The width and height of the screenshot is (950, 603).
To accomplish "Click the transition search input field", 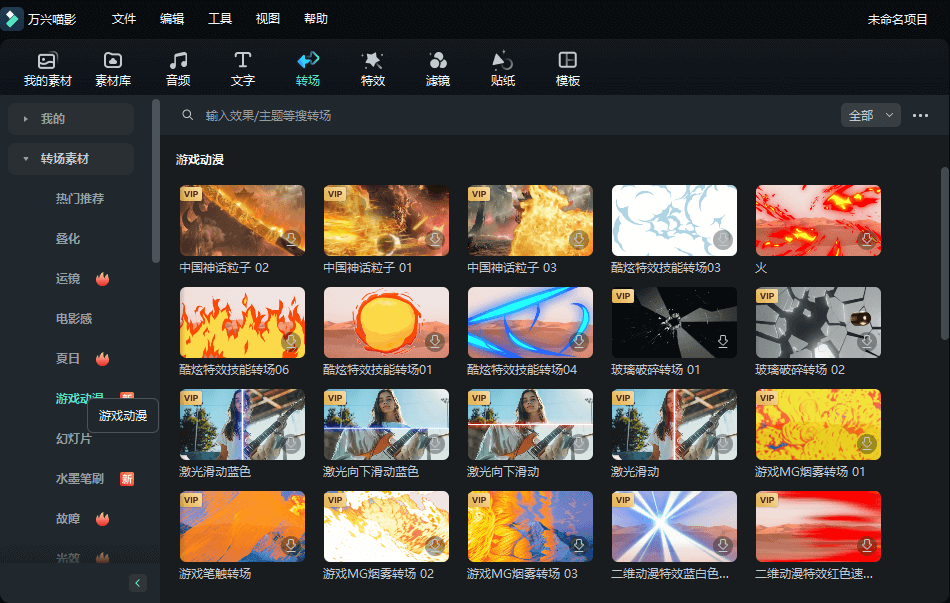I will (x=500, y=116).
